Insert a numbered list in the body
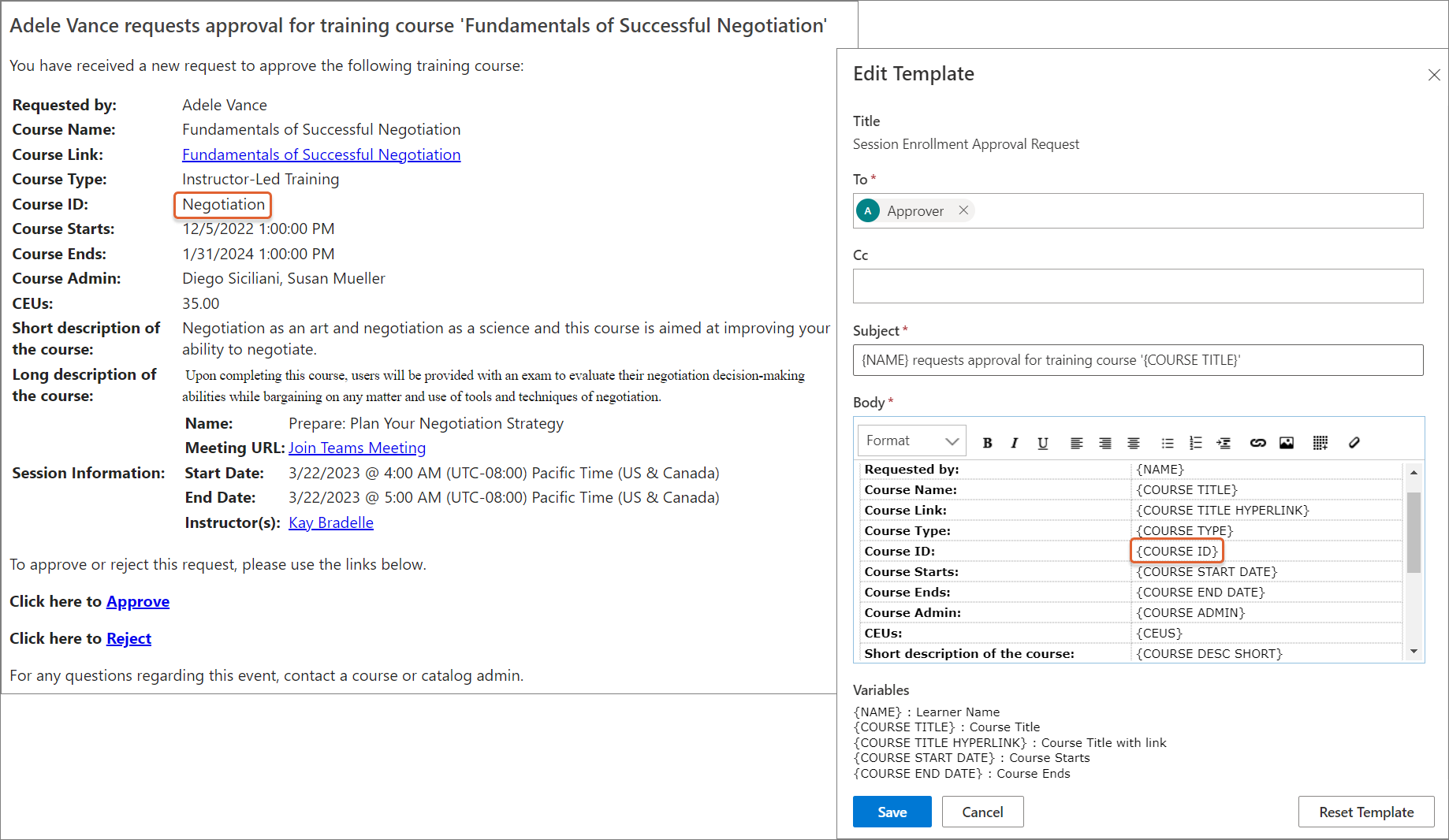The image size is (1449, 840). coord(1195,443)
